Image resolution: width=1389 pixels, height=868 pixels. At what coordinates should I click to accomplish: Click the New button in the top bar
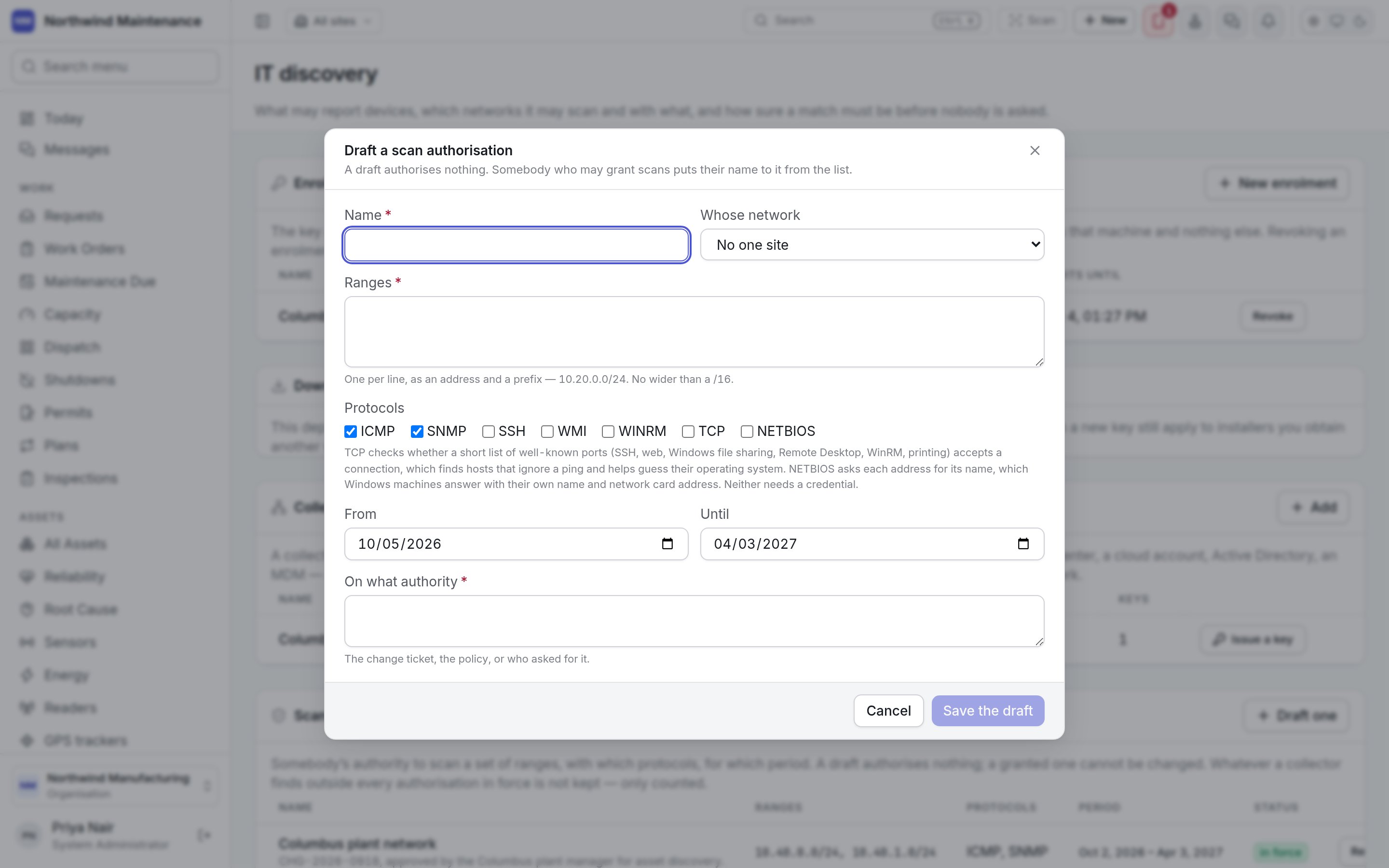1105,21
